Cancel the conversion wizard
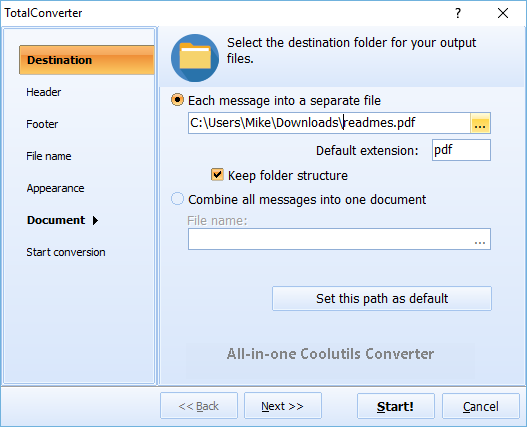527x427 pixels. pyautogui.click(x=481, y=406)
